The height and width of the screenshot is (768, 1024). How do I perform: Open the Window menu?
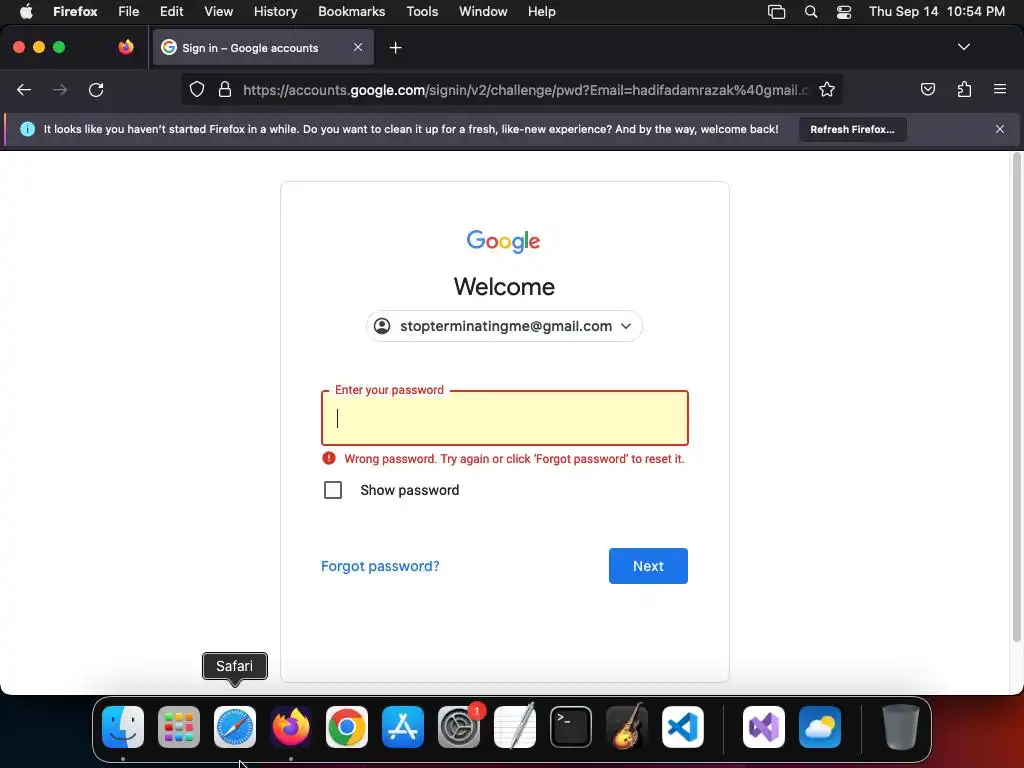483,11
